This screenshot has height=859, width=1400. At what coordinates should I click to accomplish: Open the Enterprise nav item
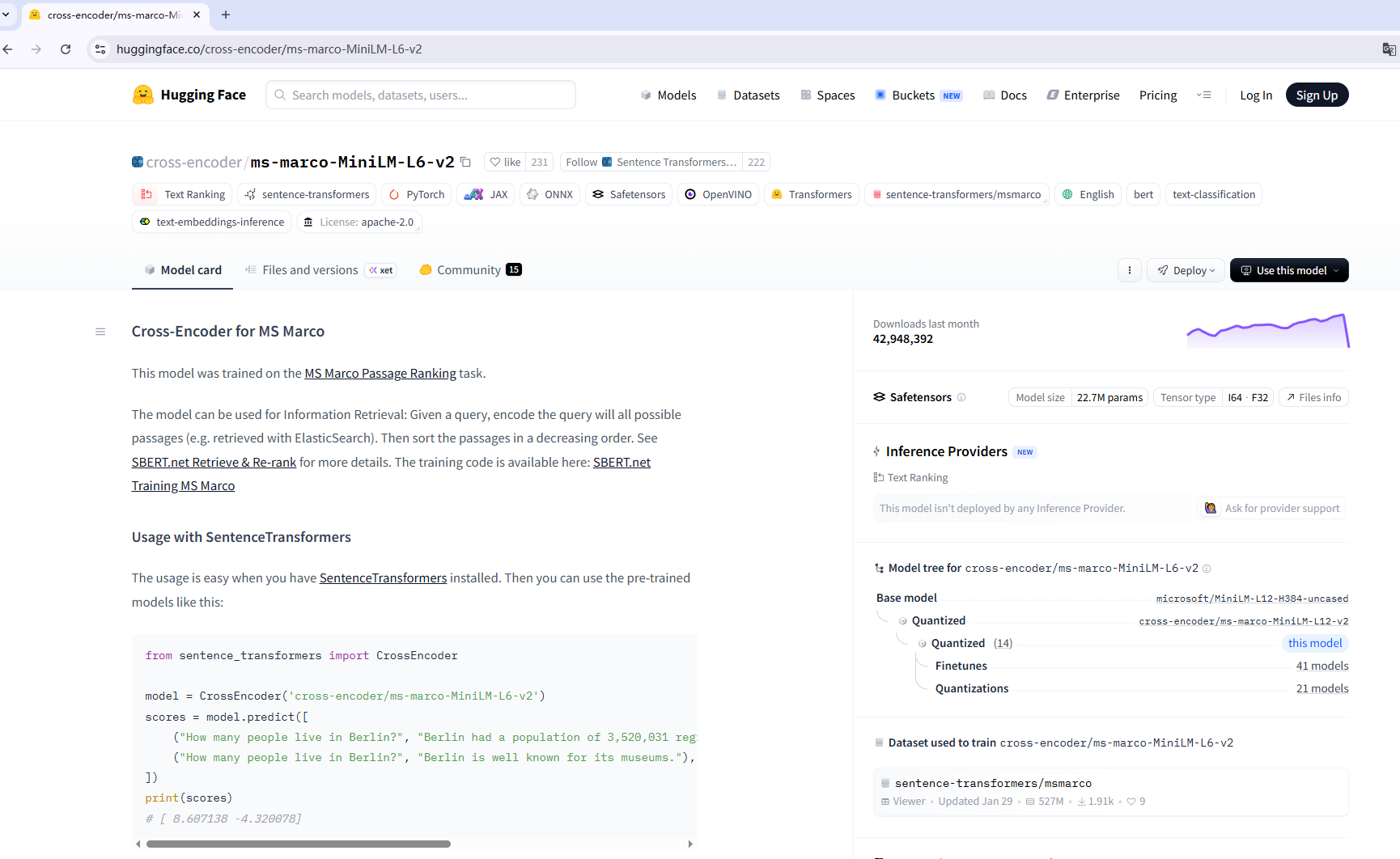(x=1084, y=95)
